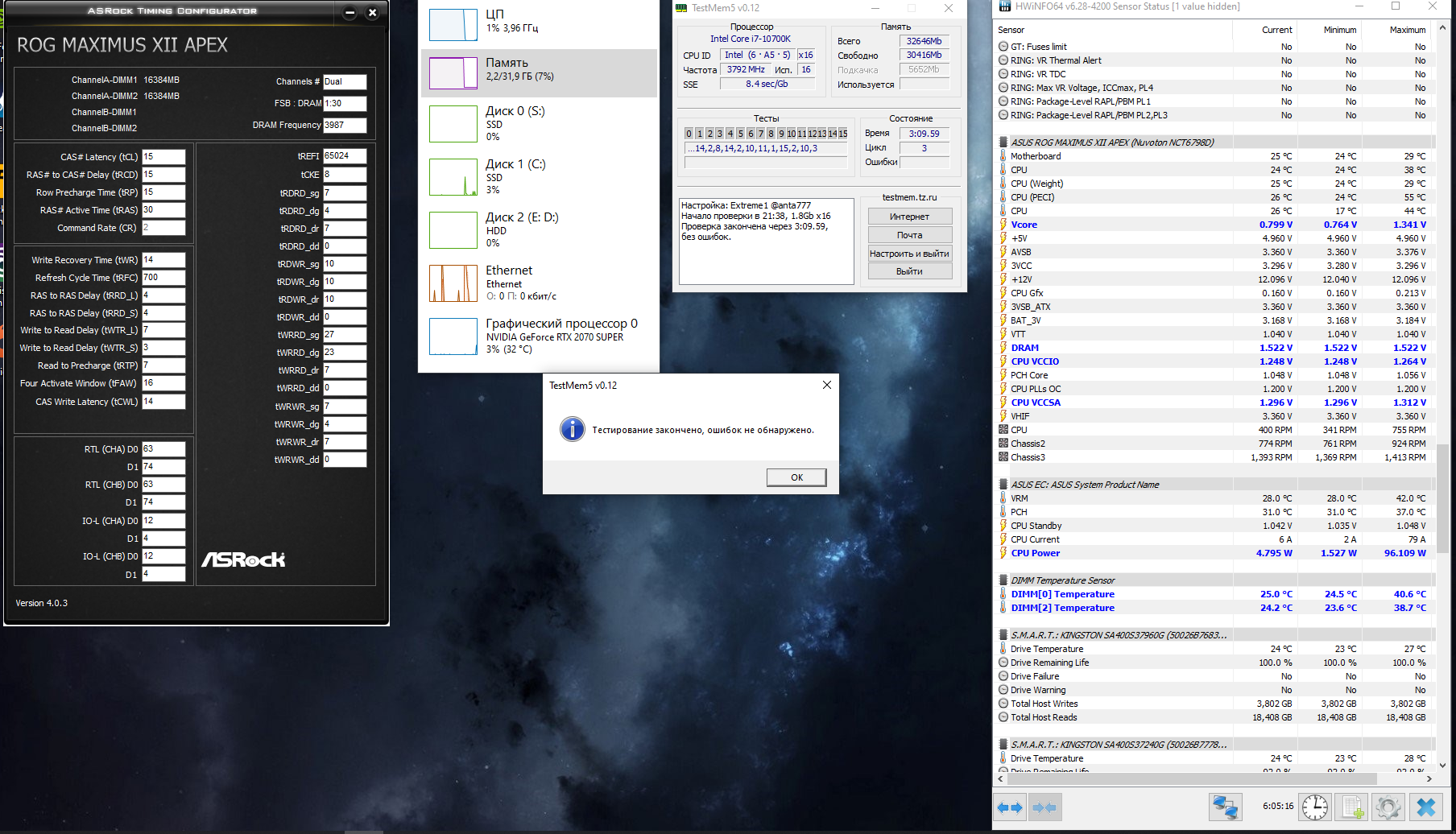Click the scroll-down arrow in HWiNFO sensor list

(1442, 765)
